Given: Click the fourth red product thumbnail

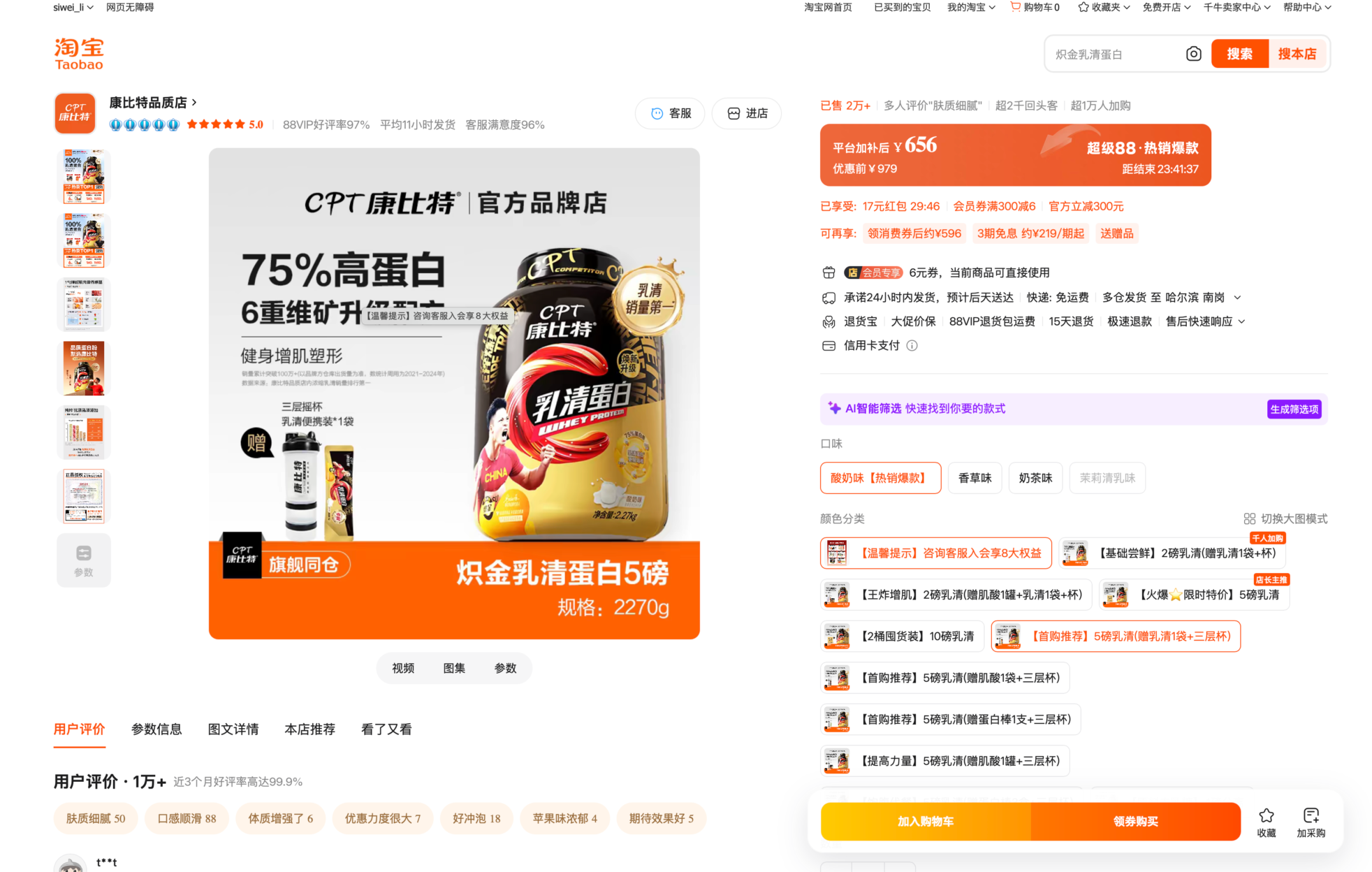Looking at the screenshot, I should point(84,368).
